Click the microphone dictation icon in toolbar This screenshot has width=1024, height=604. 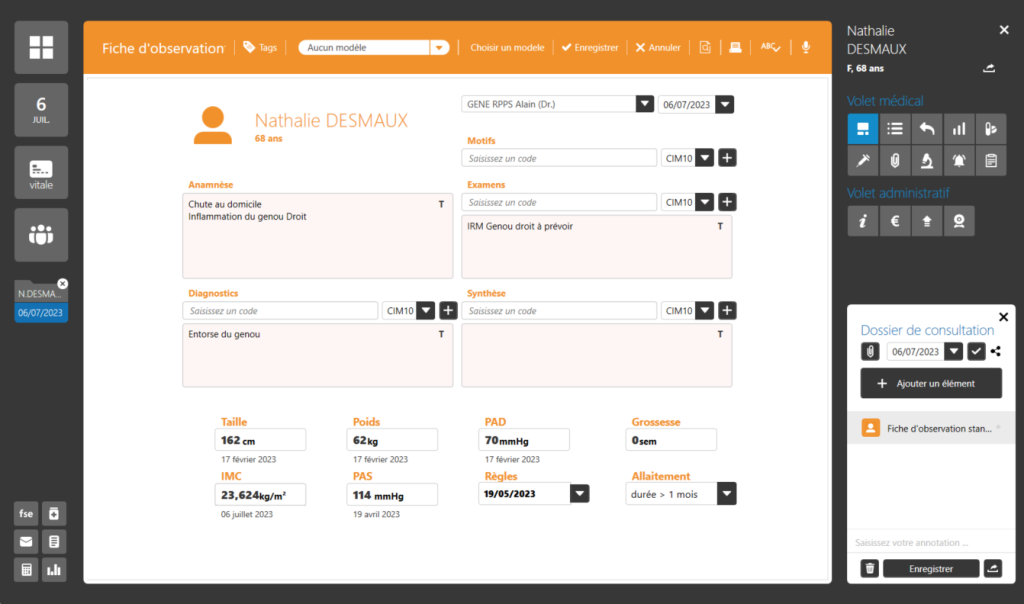click(806, 47)
